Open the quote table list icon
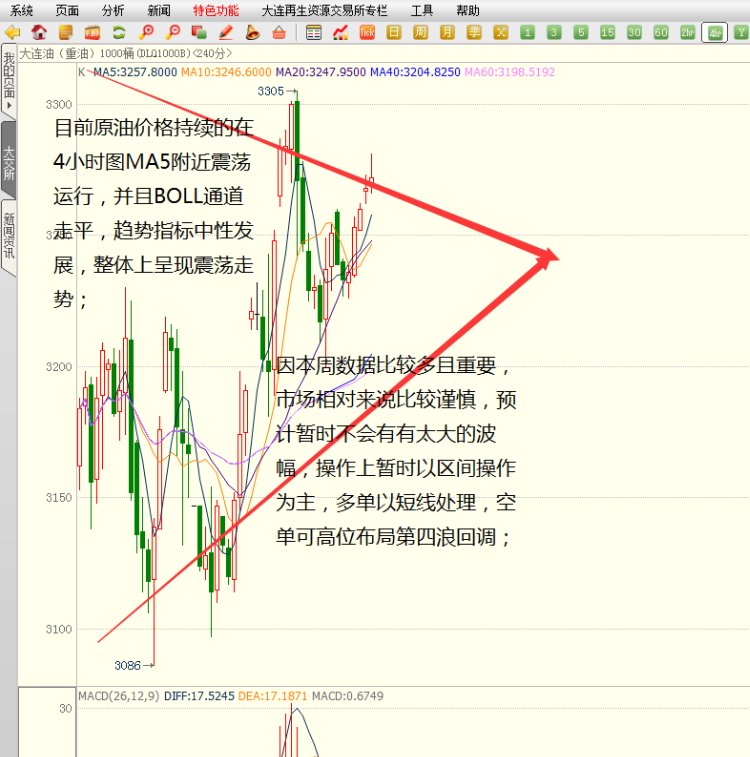Screen dimensions: 750x757 coord(314,33)
